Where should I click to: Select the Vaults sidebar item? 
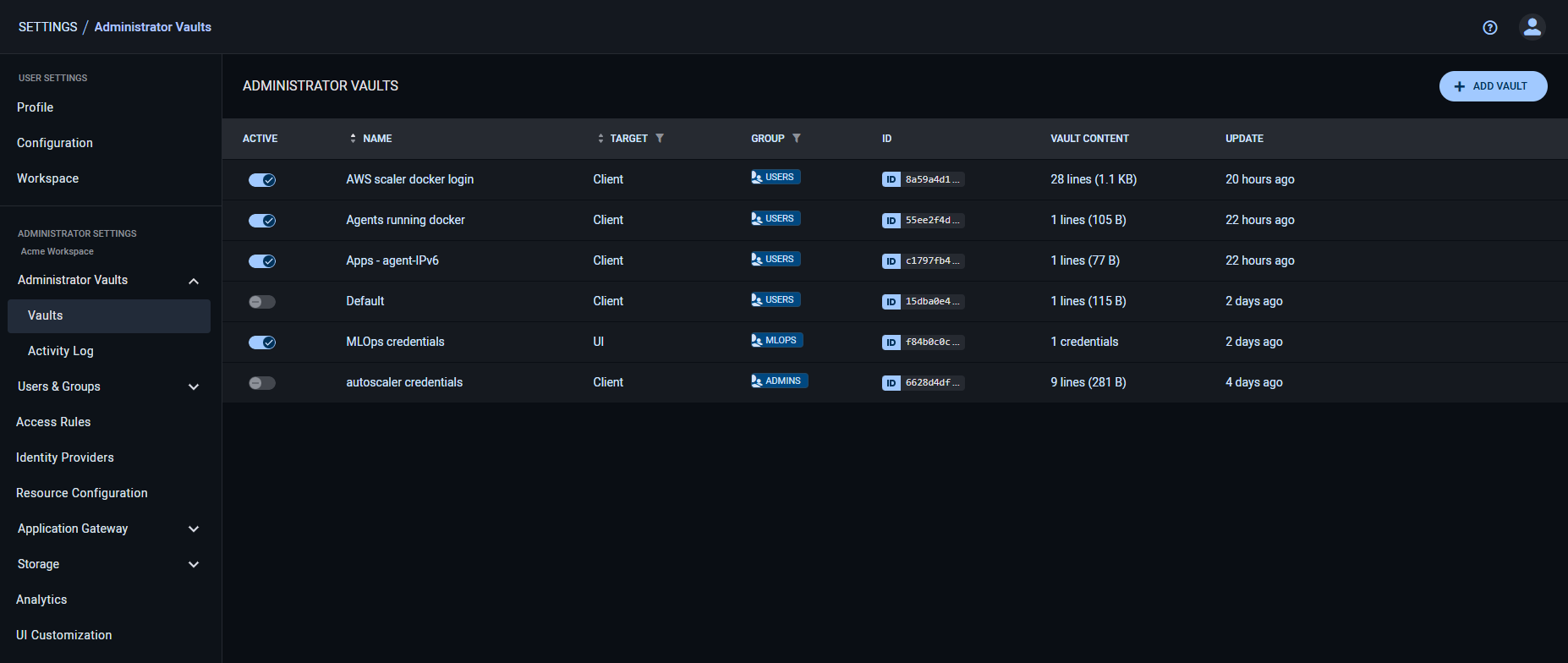[x=109, y=315]
